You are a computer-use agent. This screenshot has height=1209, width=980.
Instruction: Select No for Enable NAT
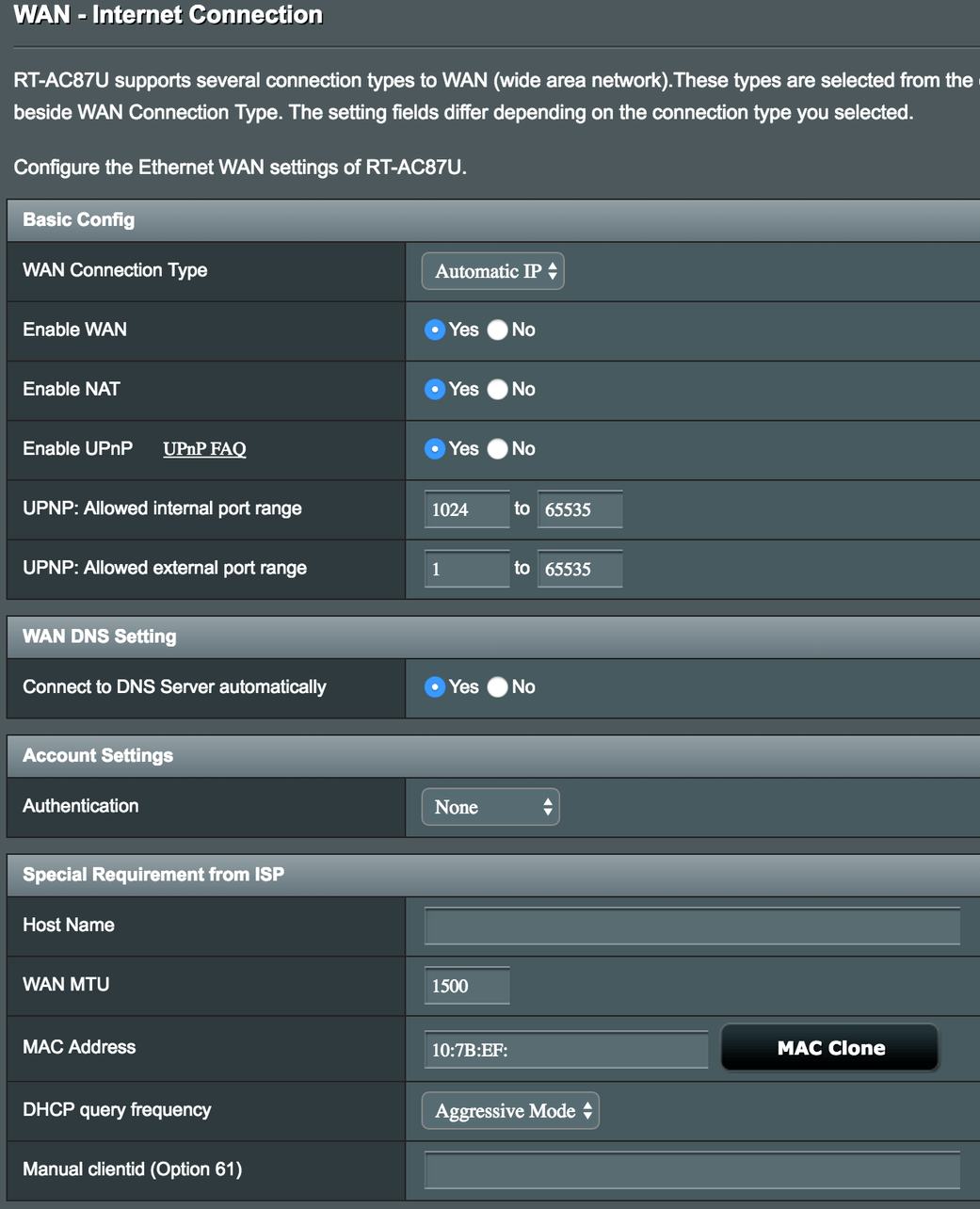tap(498, 389)
